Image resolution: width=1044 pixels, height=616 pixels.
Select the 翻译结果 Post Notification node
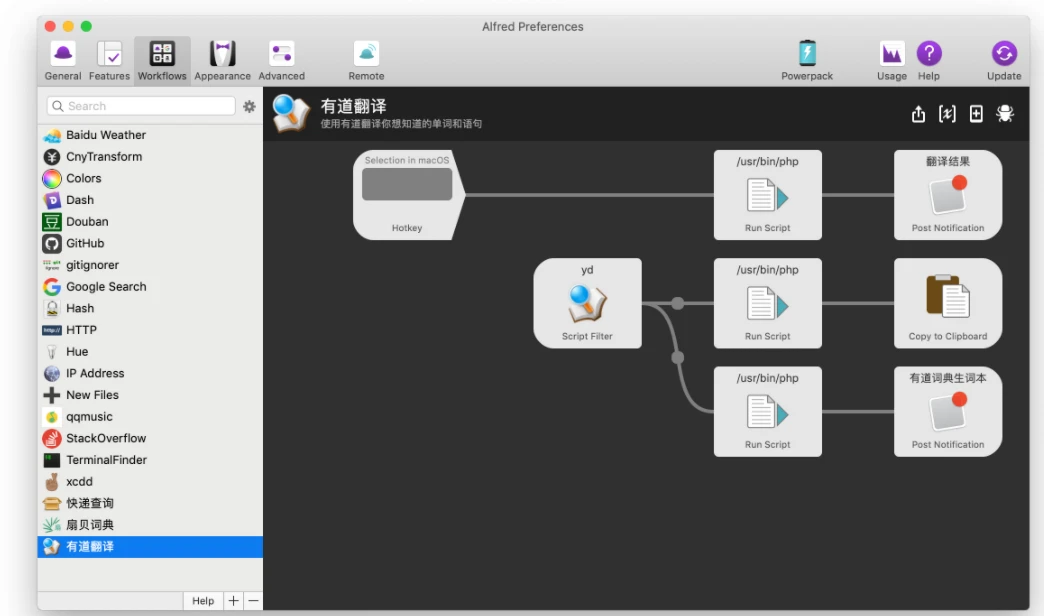948,195
